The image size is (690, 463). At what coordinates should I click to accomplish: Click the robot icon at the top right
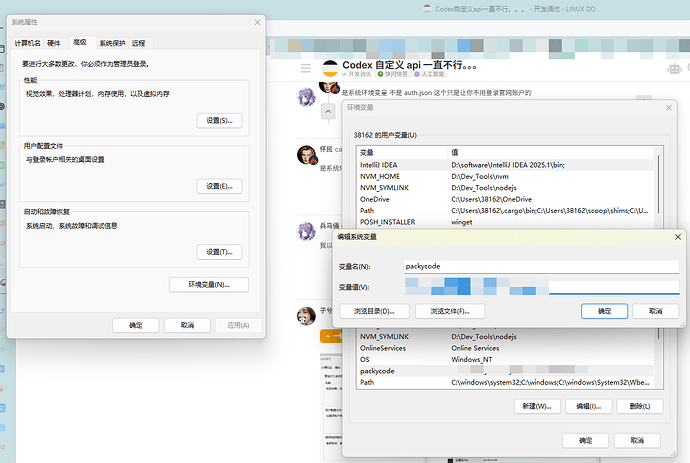[x=674, y=69]
